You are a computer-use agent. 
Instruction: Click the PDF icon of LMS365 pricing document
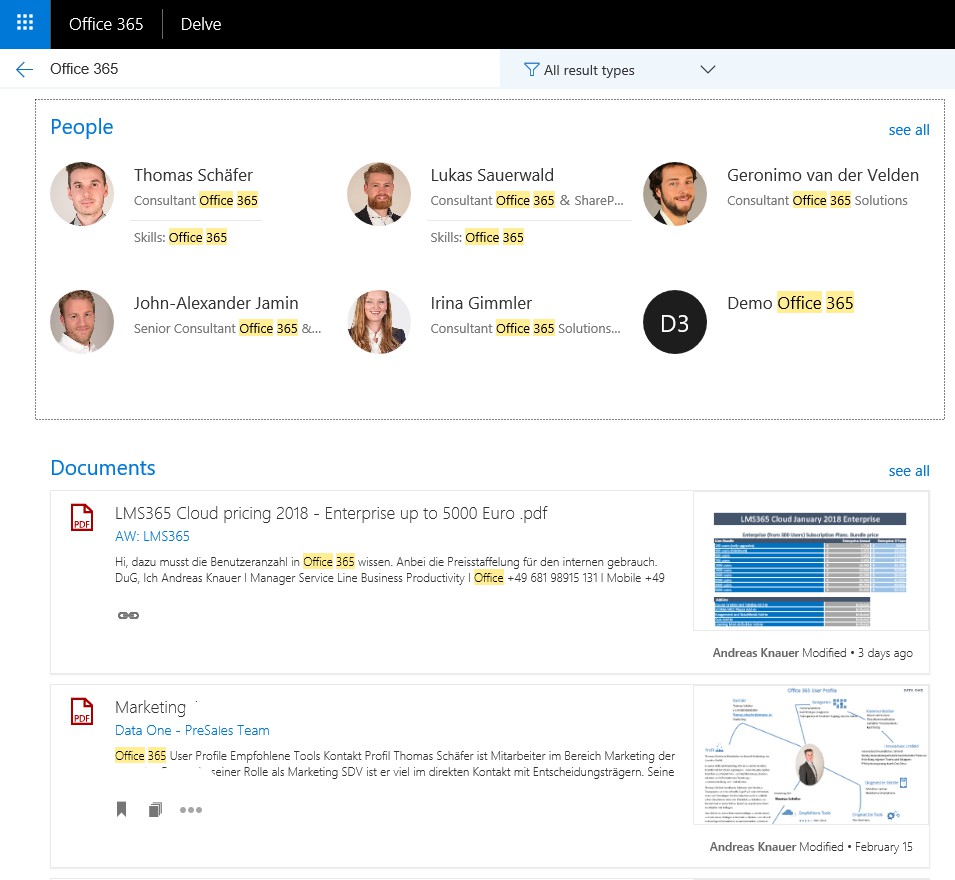[x=82, y=518]
